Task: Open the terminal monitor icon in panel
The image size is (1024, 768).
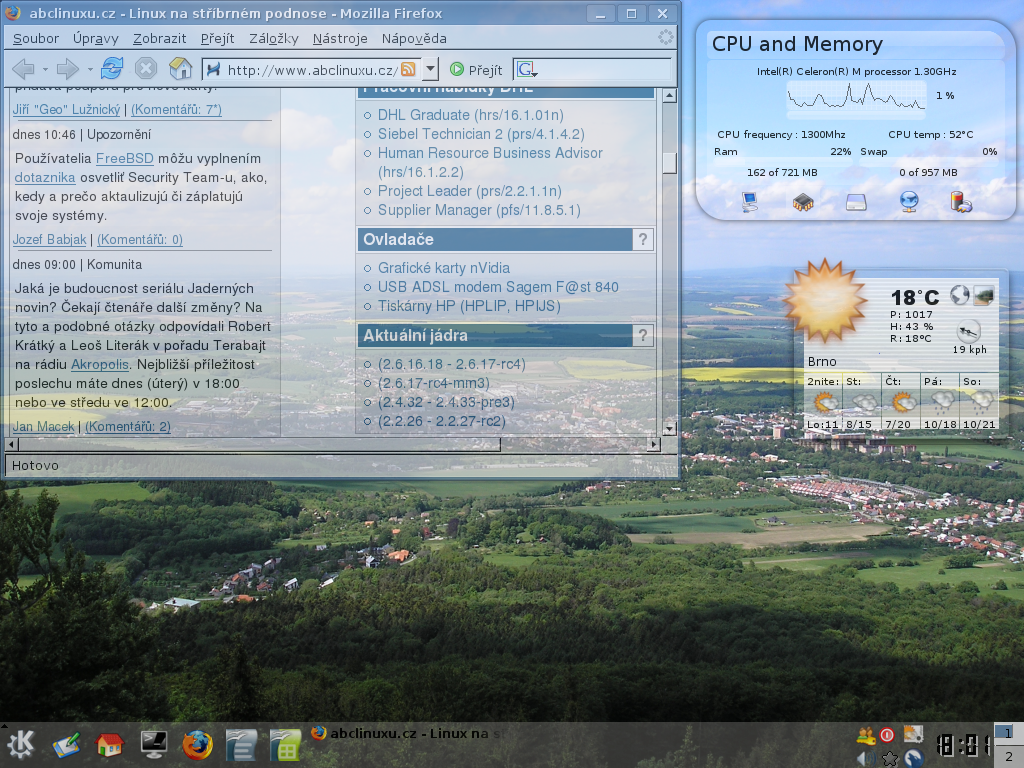Action: (154, 745)
